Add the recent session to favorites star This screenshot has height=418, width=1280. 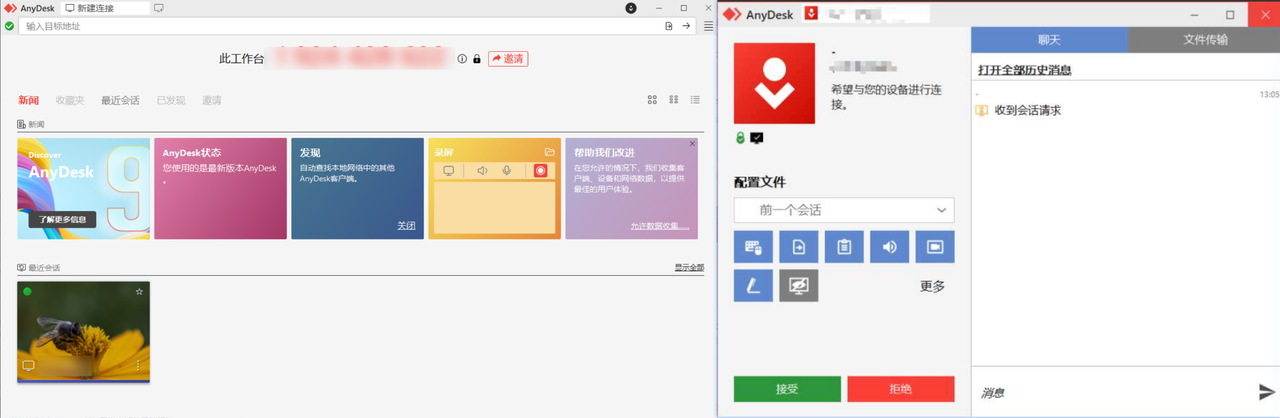click(x=140, y=291)
